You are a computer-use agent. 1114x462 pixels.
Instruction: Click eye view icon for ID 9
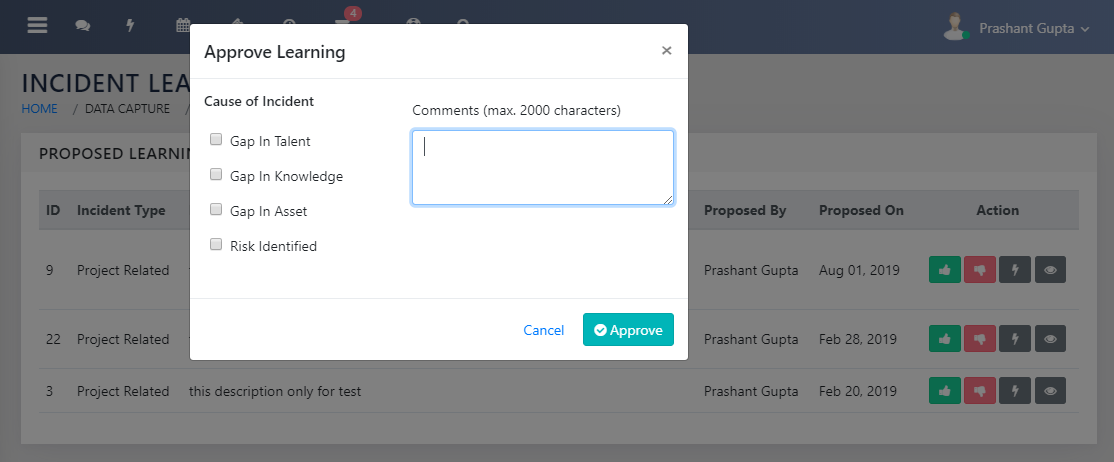[x=1050, y=270]
